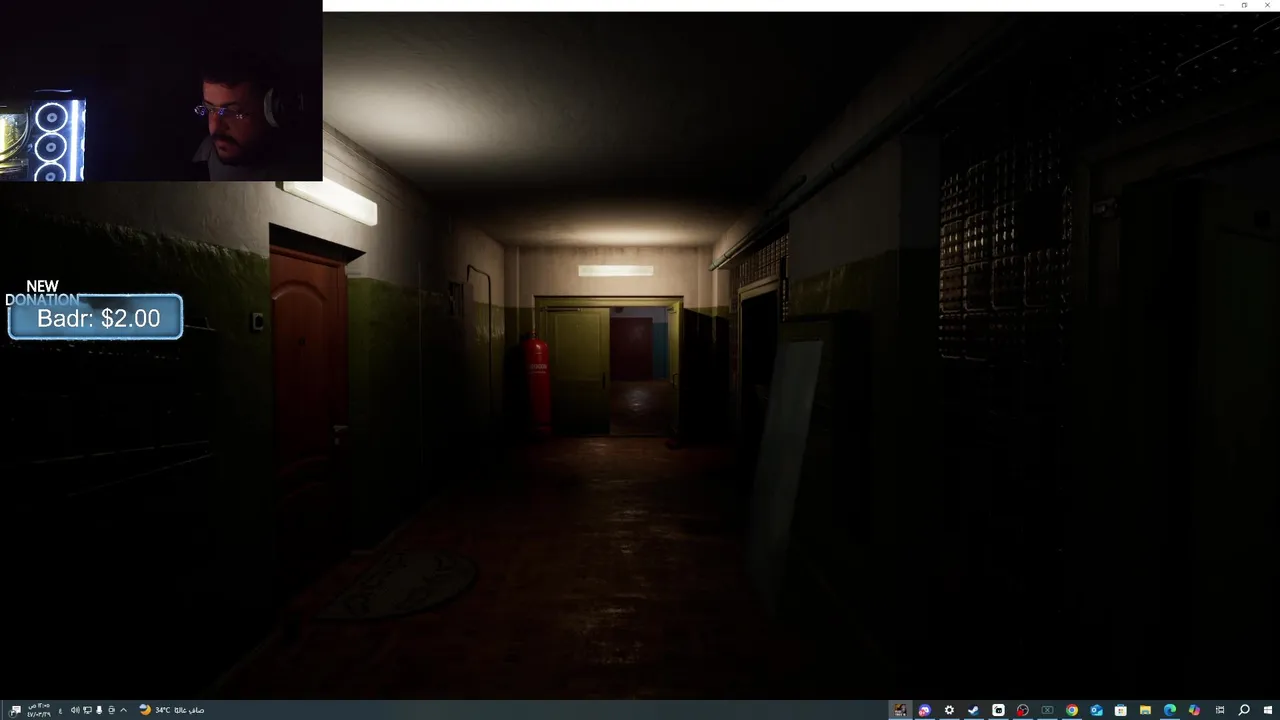Screen dimensions: 1280x720
Task: Open the taskbar clock and date
Action: (39, 710)
